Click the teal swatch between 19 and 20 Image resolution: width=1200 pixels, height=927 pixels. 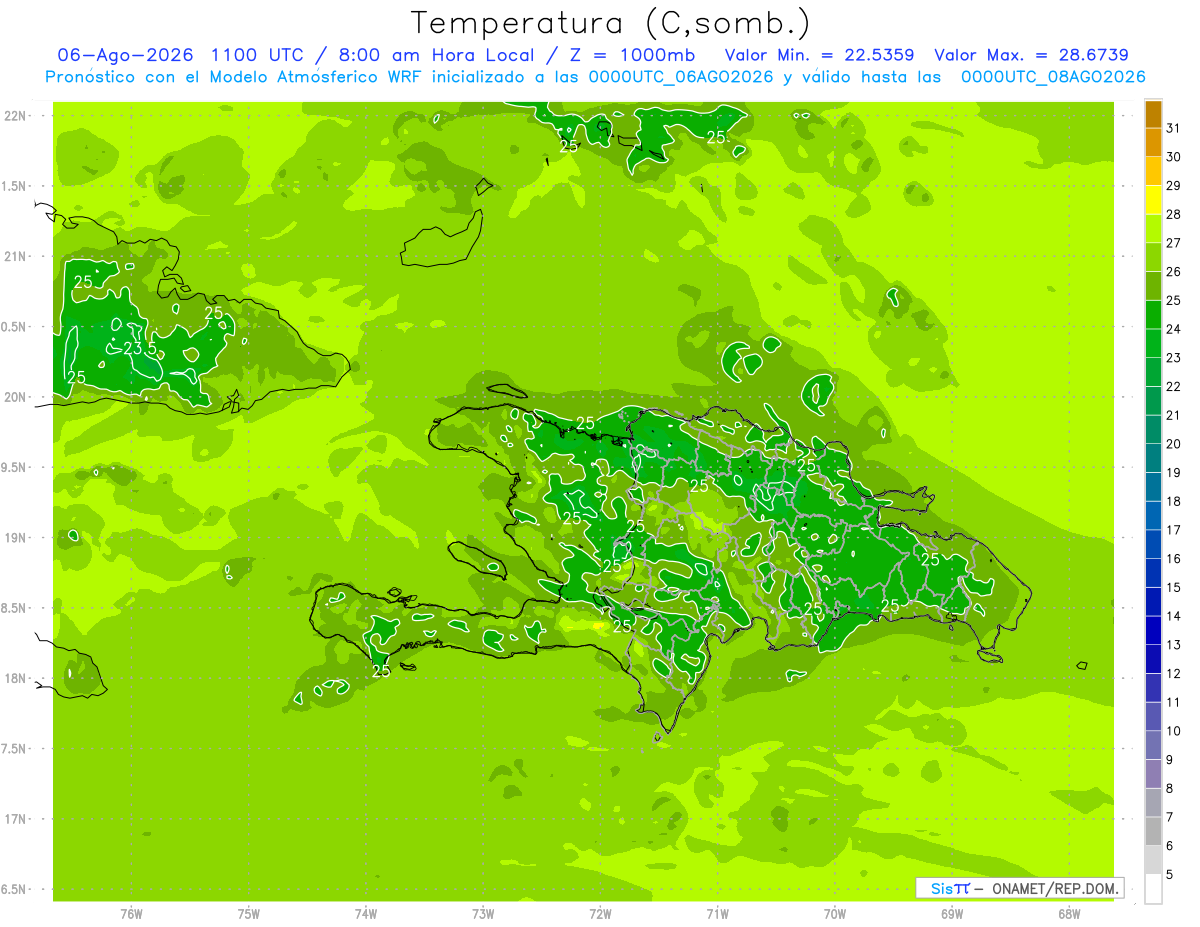[x=1154, y=458]
